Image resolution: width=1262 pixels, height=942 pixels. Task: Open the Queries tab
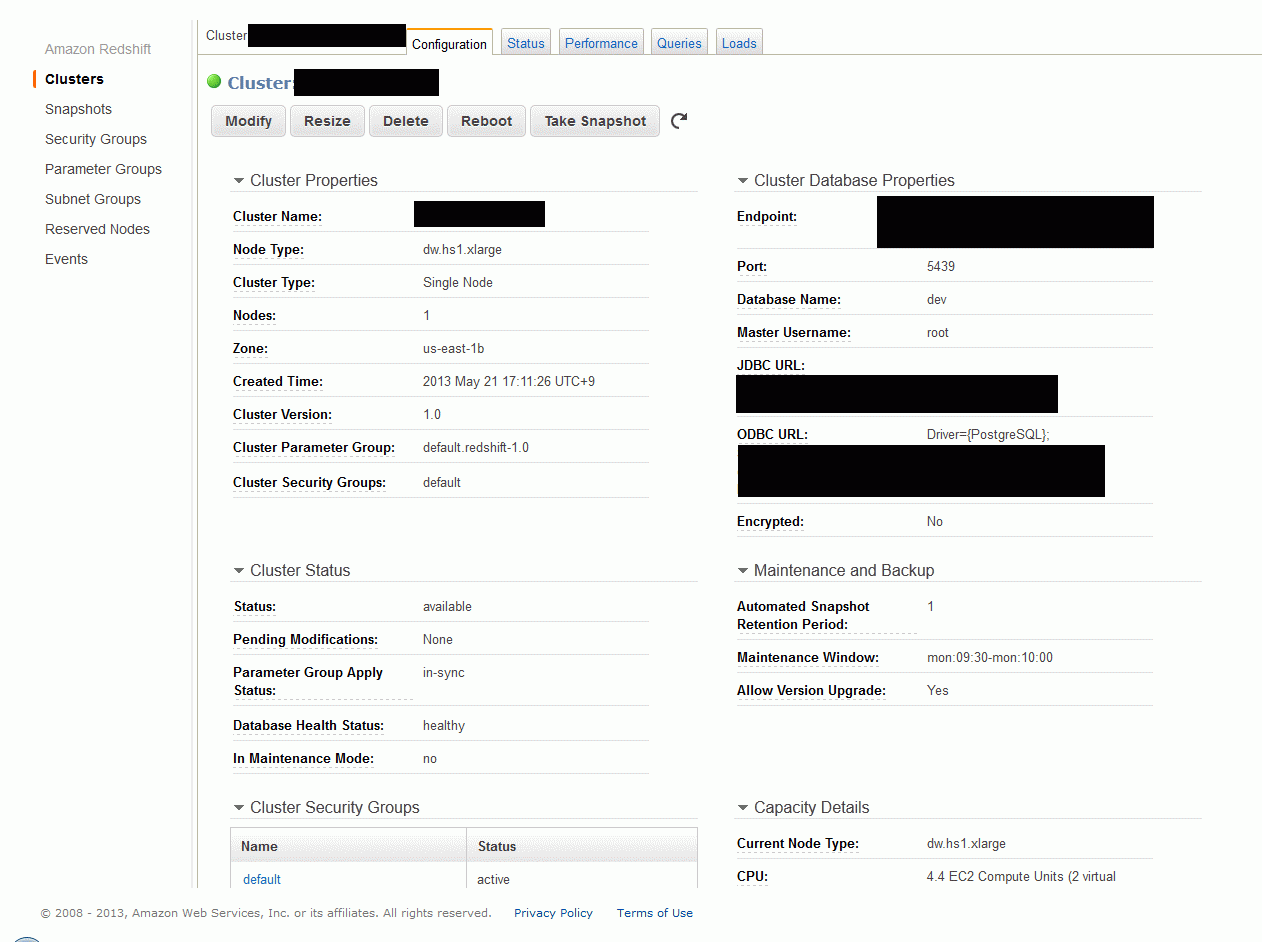pos(680,43)
